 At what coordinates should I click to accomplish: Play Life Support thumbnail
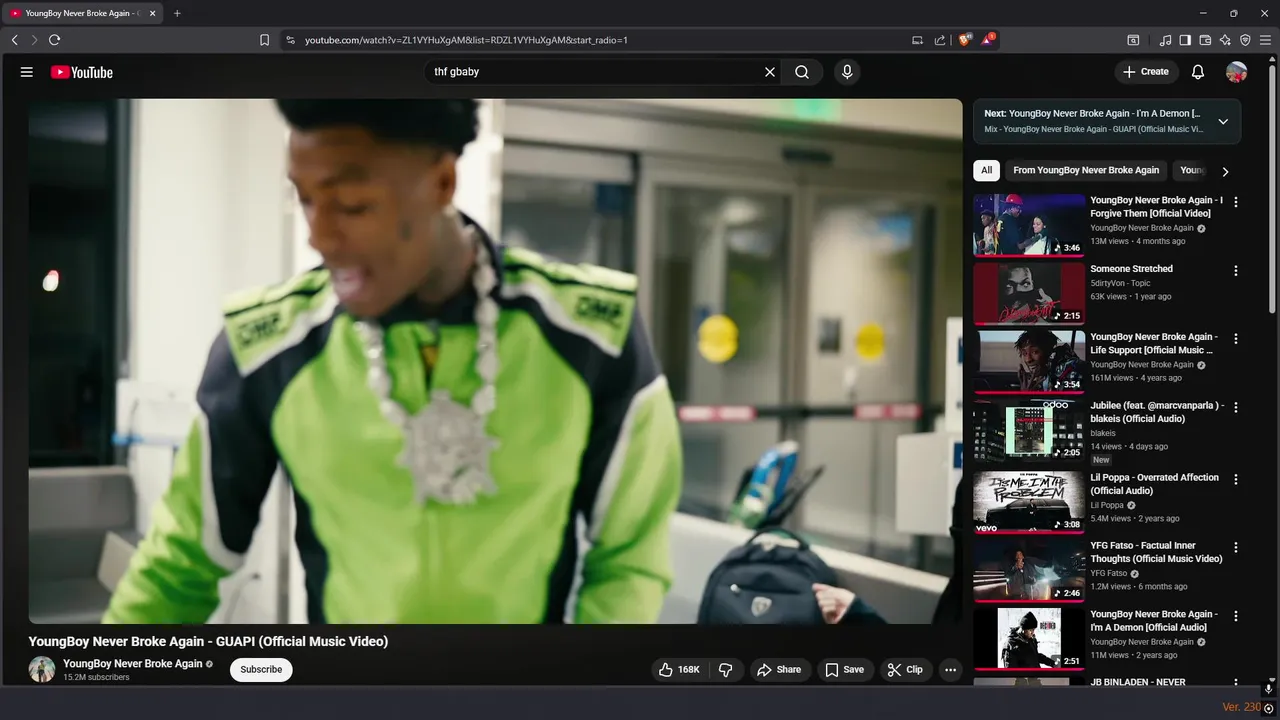tap(1029, 362)
